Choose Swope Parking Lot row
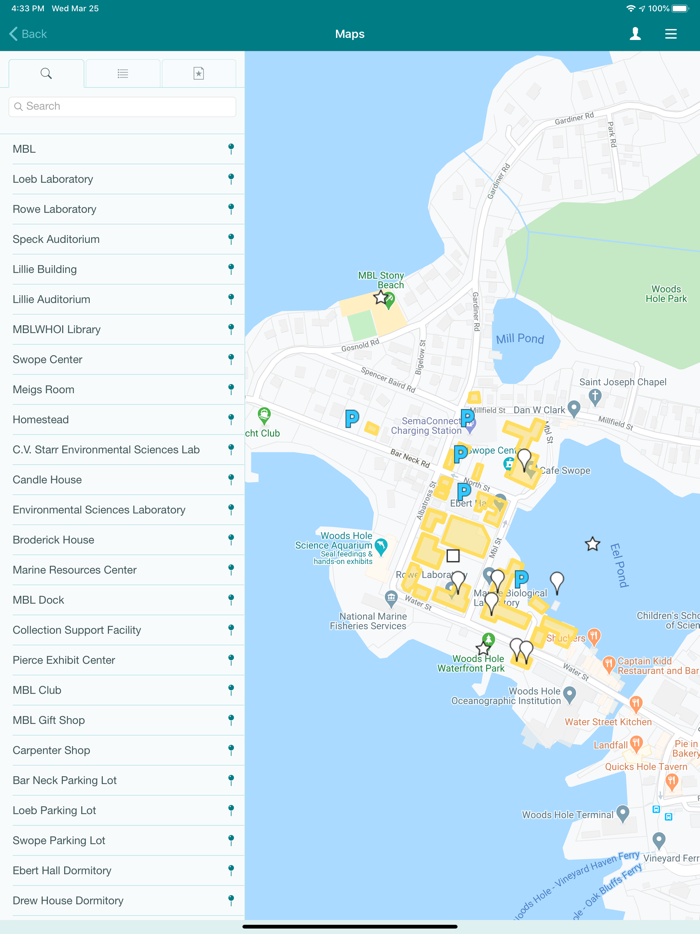Screen dimensions: 700x934 [x=122, y=840]
